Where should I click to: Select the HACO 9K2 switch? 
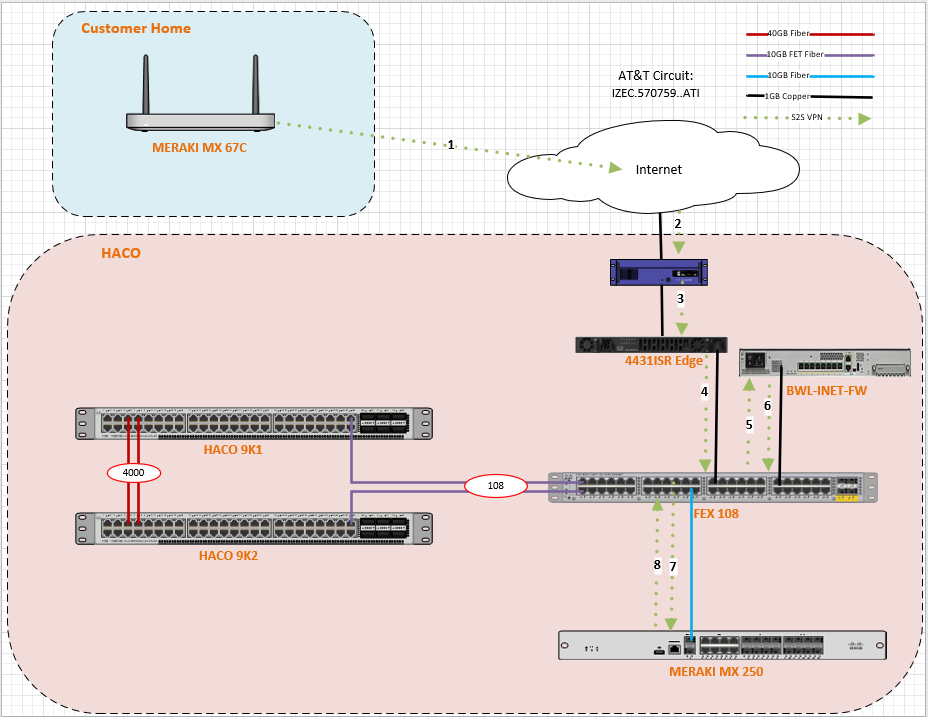coord(254,528)
